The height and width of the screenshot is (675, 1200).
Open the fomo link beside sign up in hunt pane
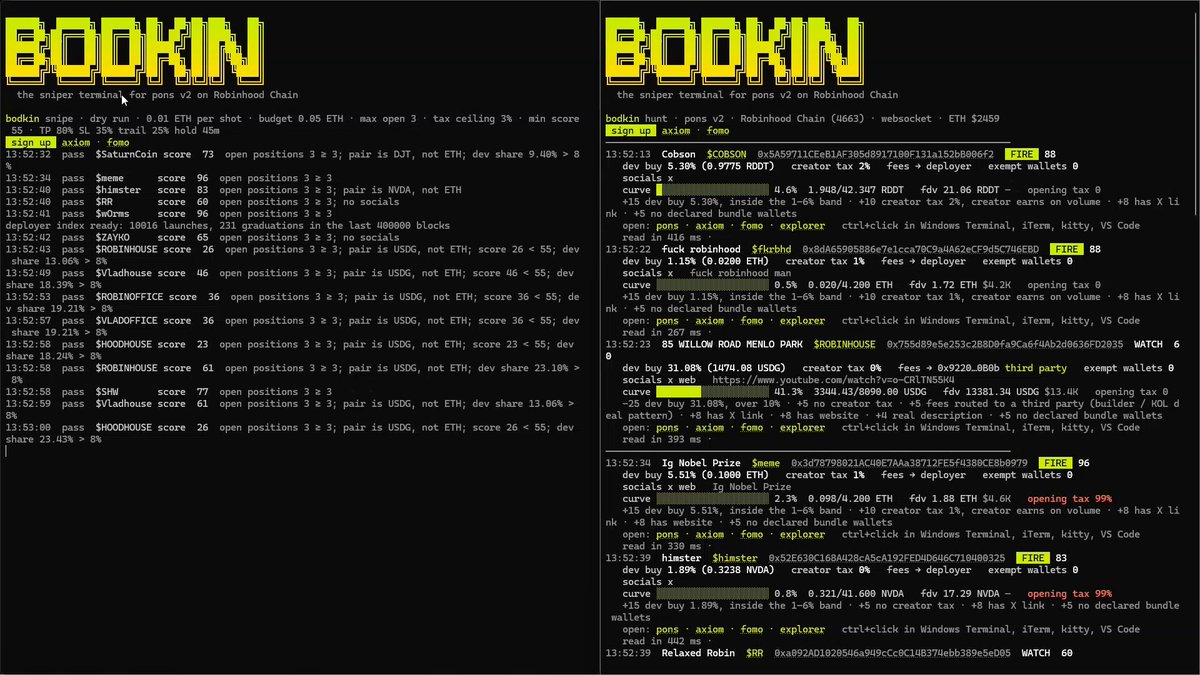point(718,131)
